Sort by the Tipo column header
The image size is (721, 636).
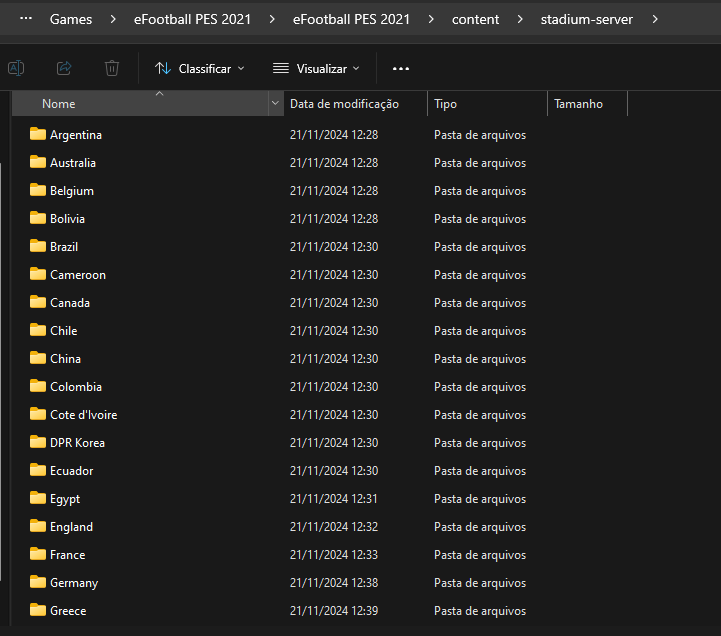pos(446,104)
